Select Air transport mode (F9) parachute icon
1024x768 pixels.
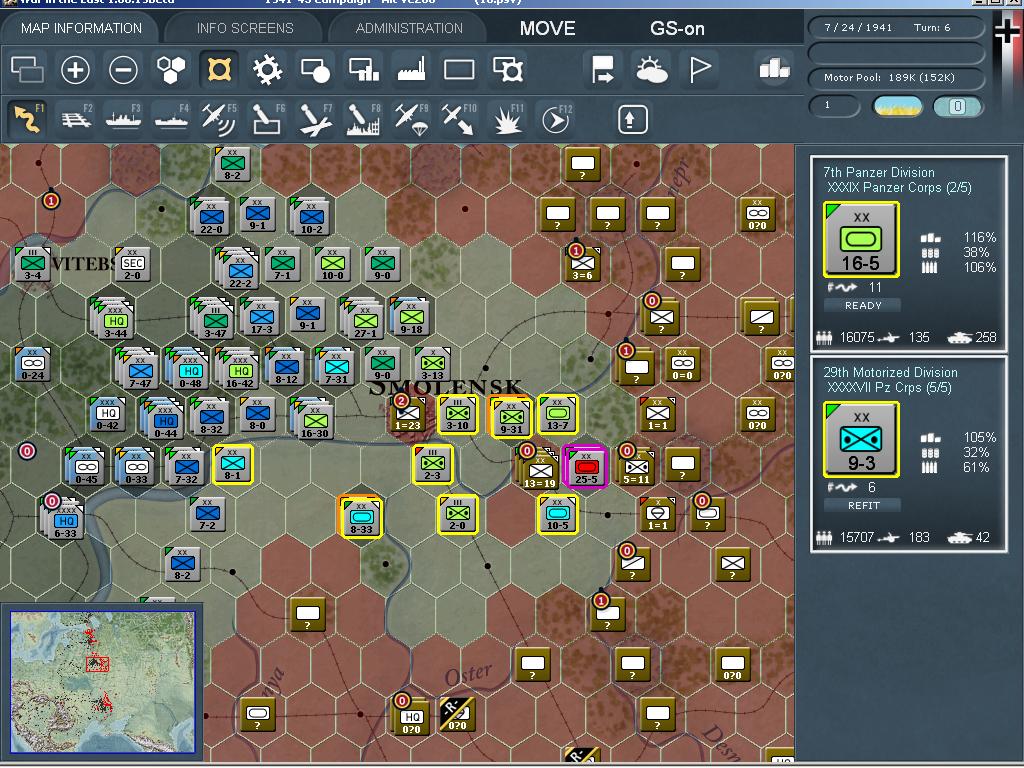[411, 119]
